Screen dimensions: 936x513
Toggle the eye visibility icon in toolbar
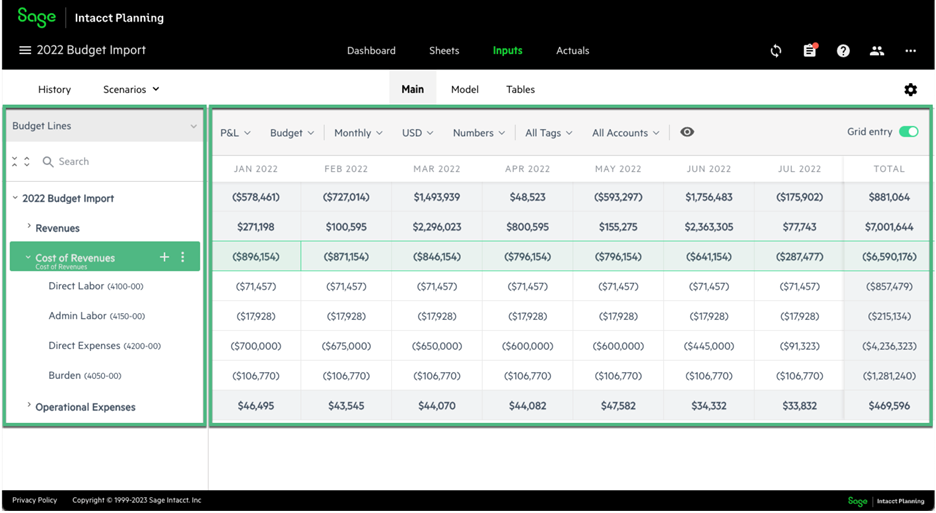point(687,132)
